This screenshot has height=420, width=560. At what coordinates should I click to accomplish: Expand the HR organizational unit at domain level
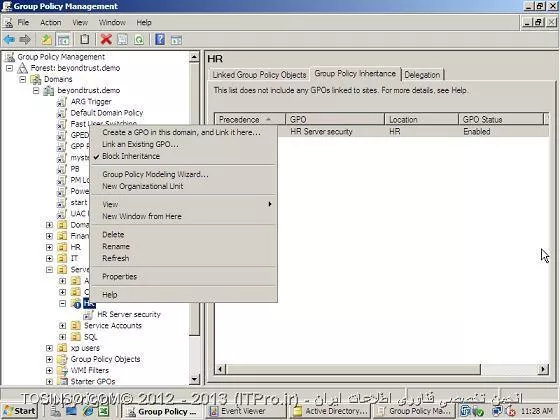click(x=49, y=247)
